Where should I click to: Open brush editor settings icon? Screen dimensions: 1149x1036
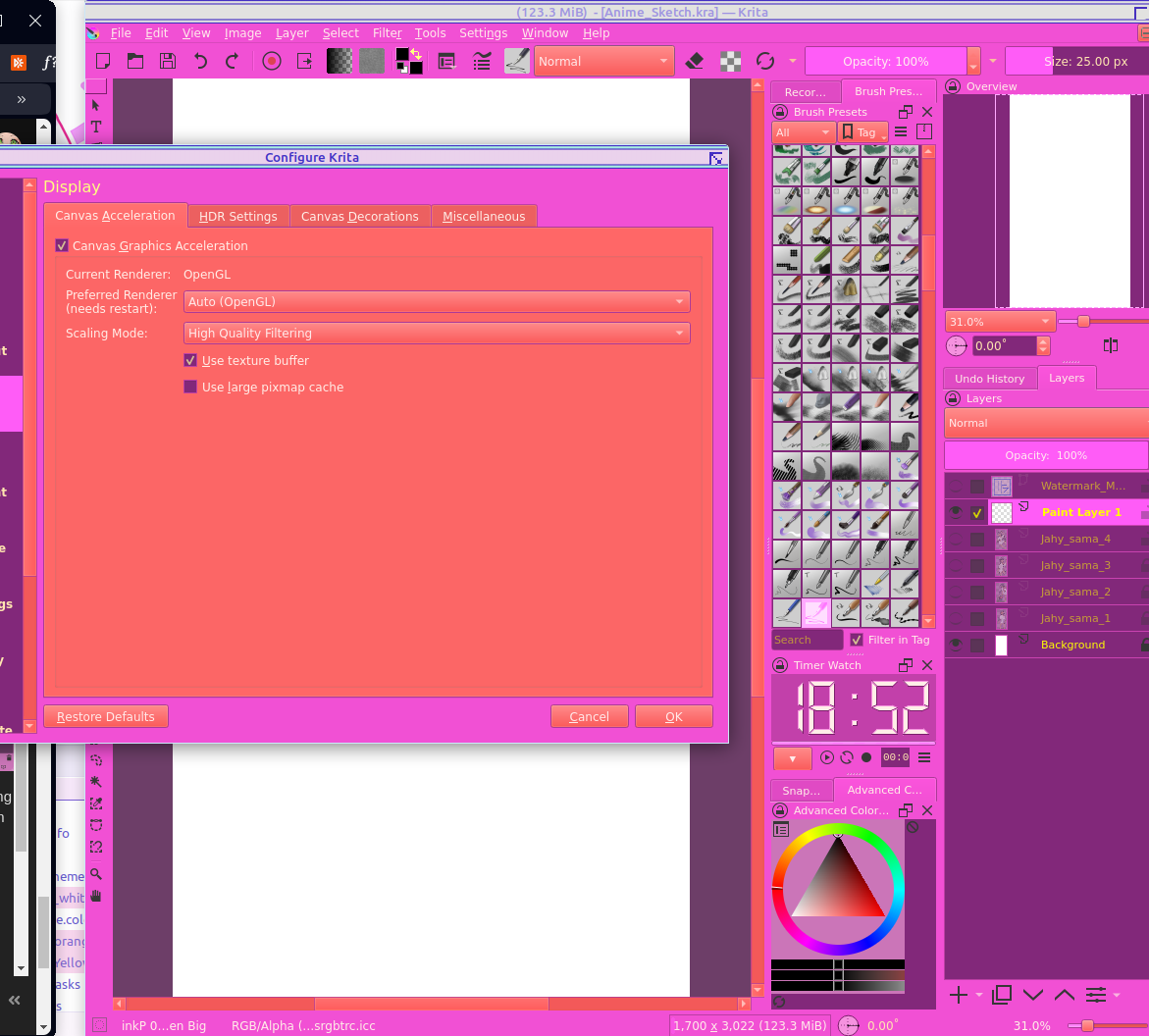tap(446, 62)
